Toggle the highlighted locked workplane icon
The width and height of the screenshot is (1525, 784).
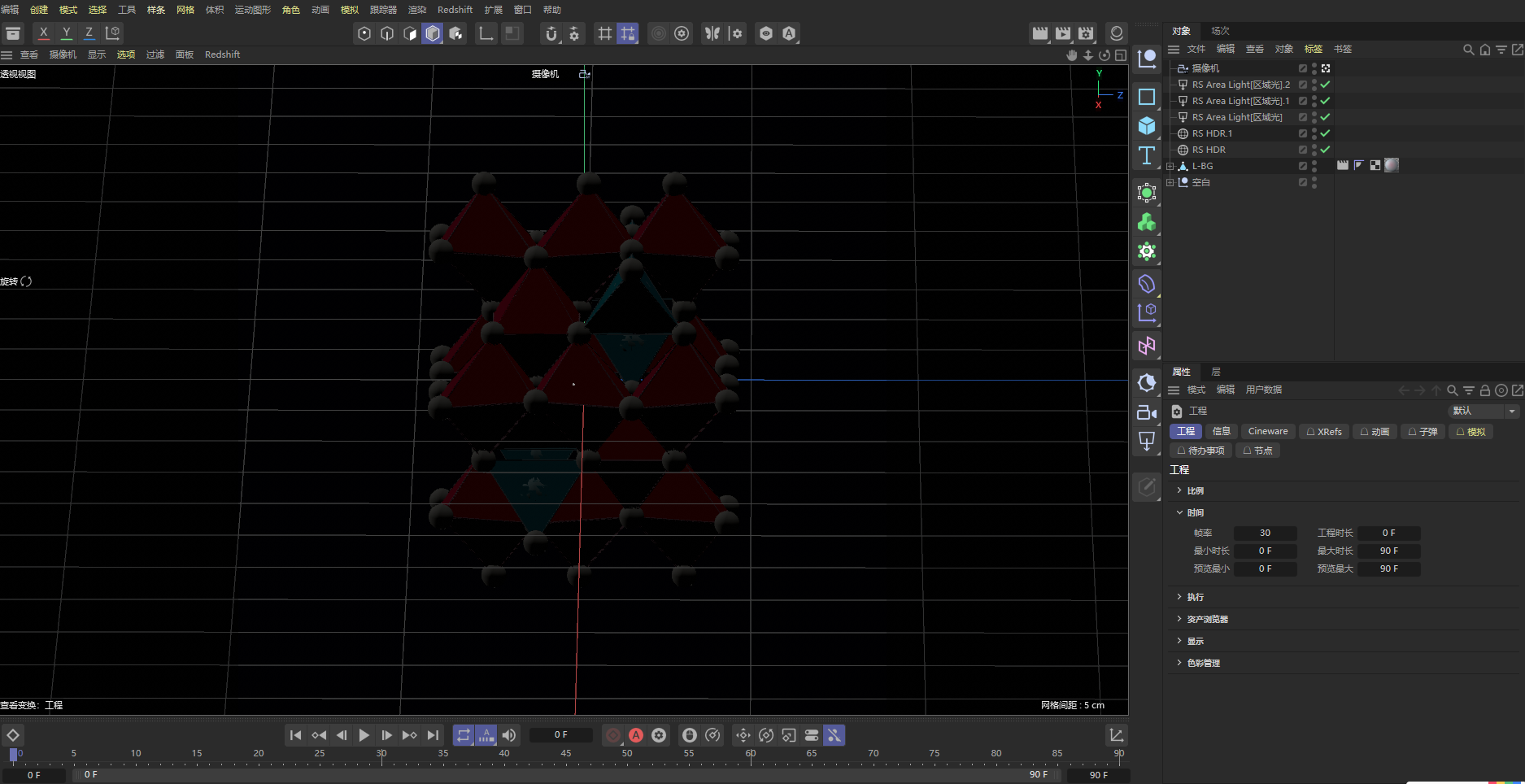[x=628, y=33]
